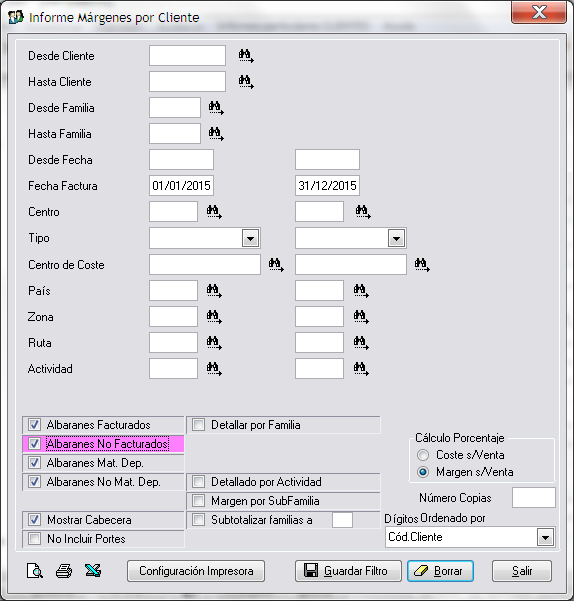Image resolution: width=574 pixels, height=601 pixels.
Task: Click the binoculars lookup next to Desde Familia
Action: pyautogui.click(x=216, y=108)
